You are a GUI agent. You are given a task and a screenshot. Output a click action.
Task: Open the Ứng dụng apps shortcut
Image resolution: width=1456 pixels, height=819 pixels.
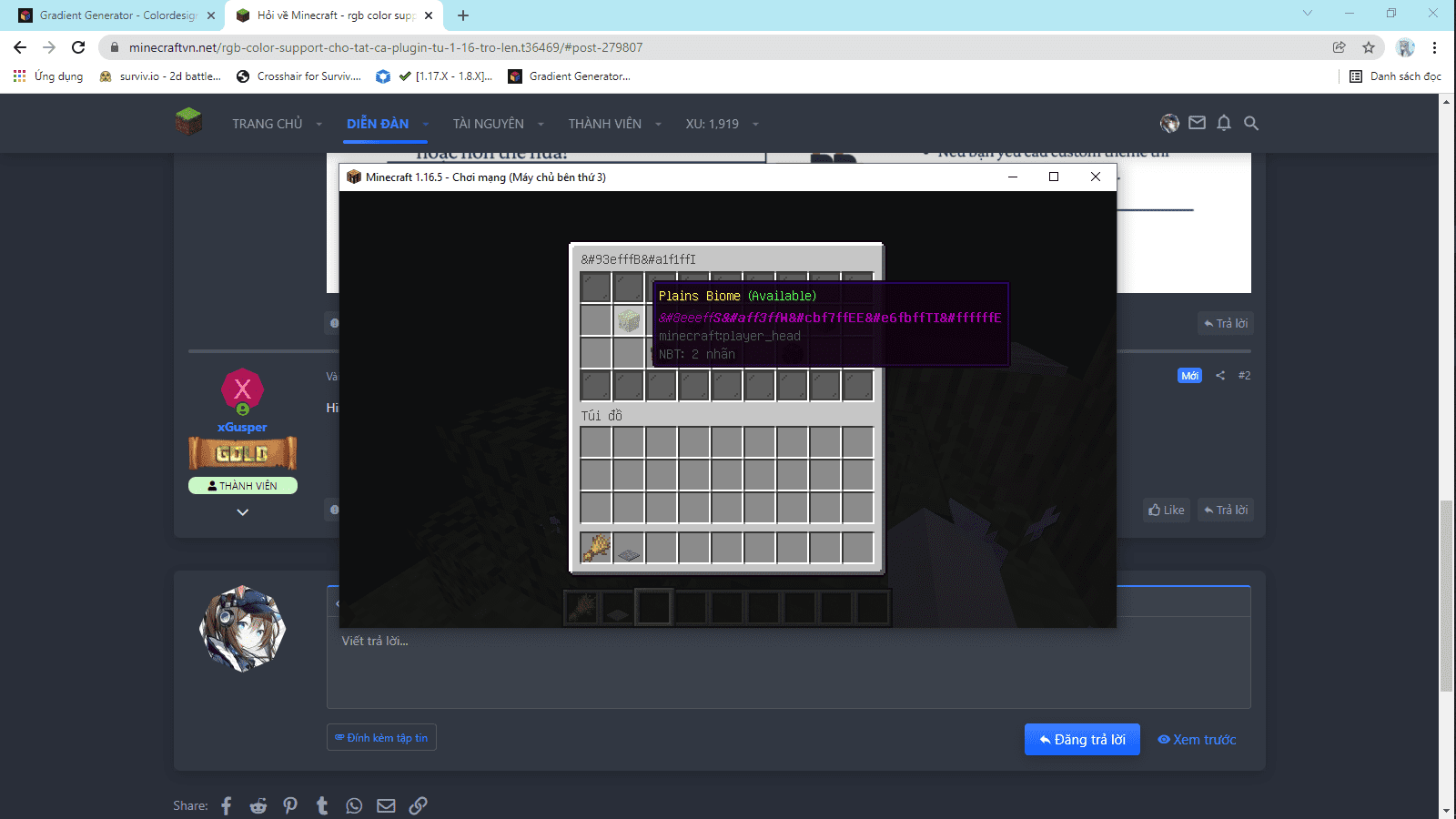point(48,76)
